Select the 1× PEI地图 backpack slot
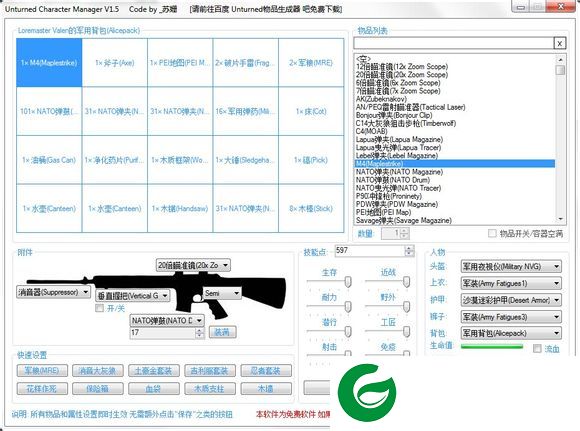The image size is (580, 431). pos(180,63)
